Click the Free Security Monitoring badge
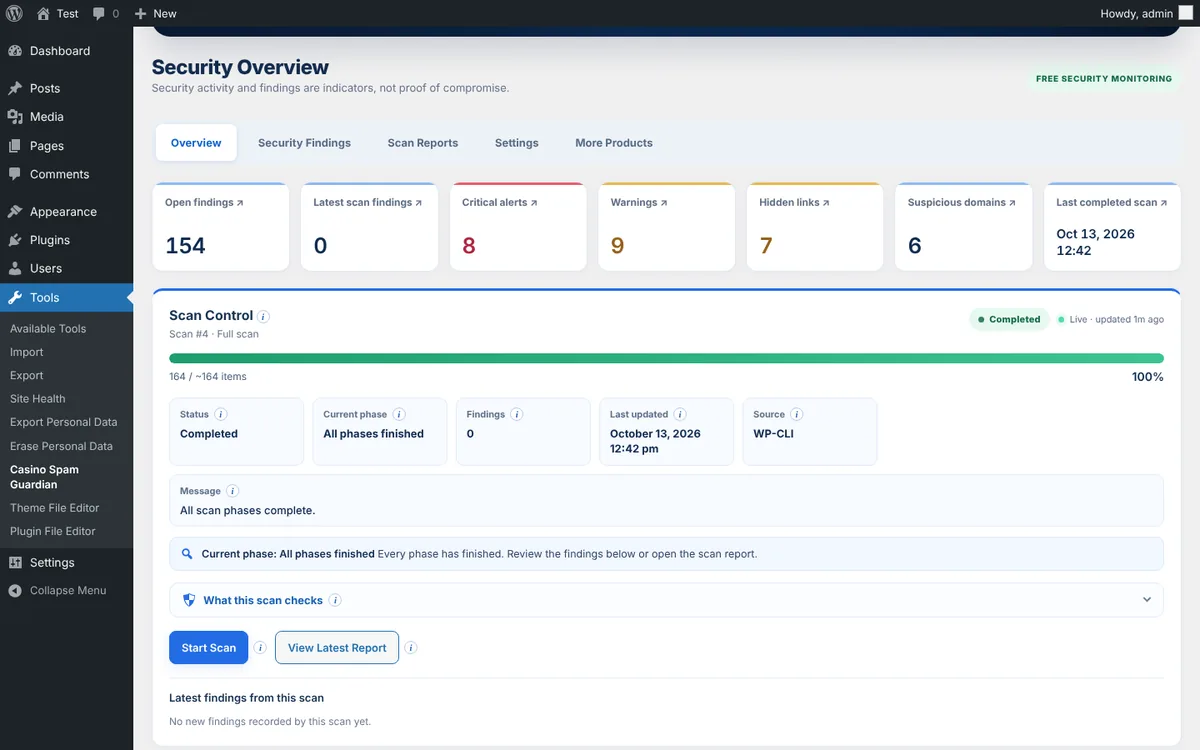 [1104, 79]
